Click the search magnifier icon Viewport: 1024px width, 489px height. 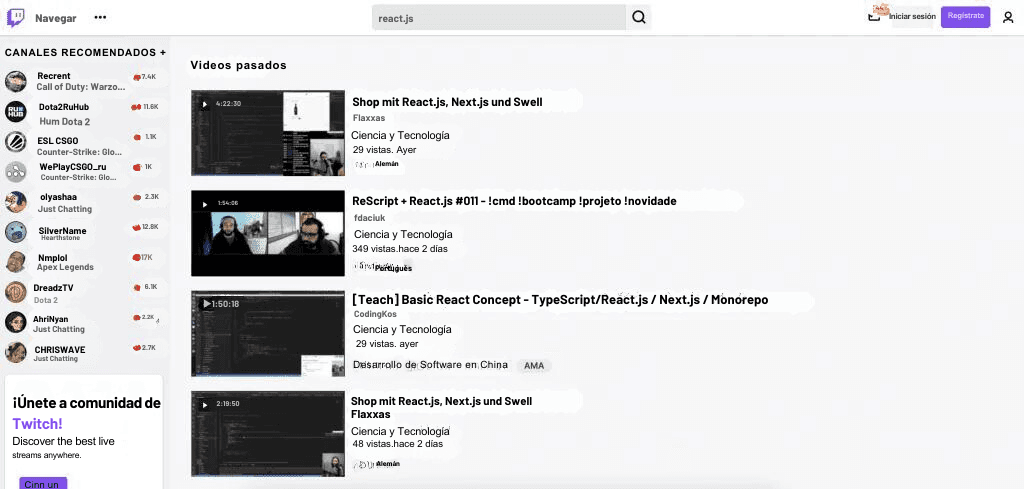[x=639, y=17]
